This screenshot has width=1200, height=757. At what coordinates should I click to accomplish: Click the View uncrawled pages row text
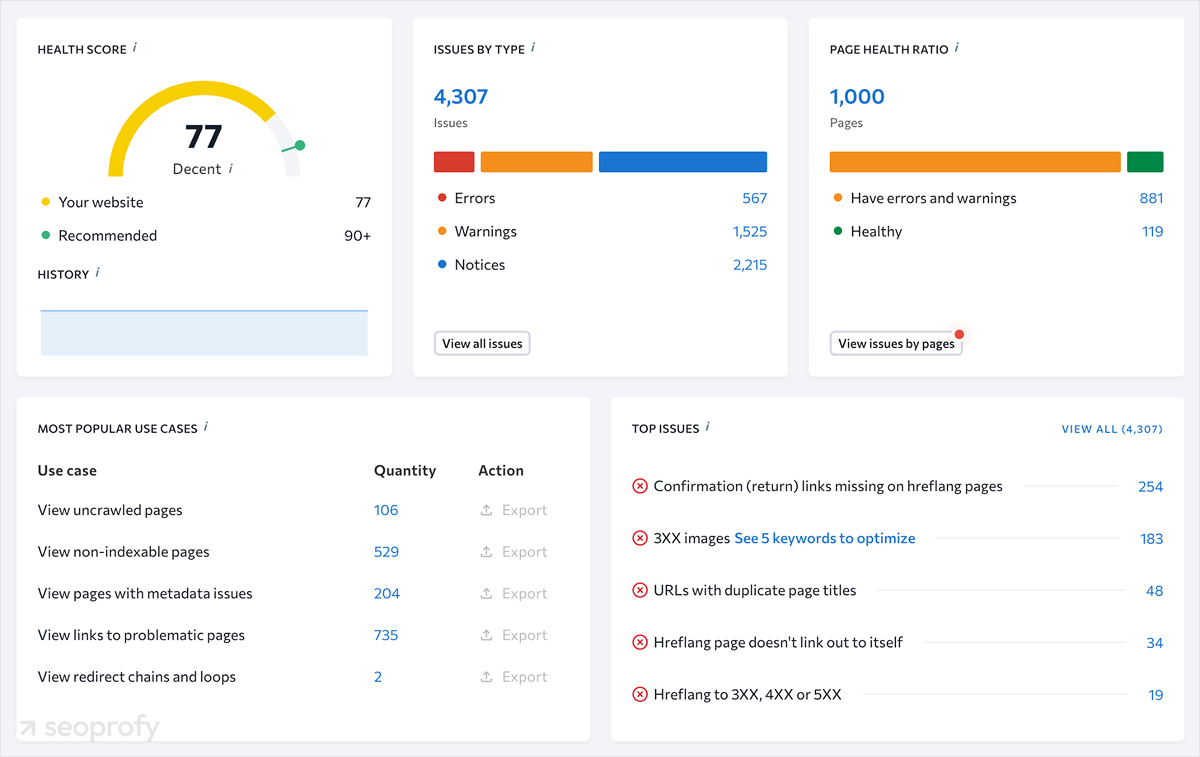110,510
